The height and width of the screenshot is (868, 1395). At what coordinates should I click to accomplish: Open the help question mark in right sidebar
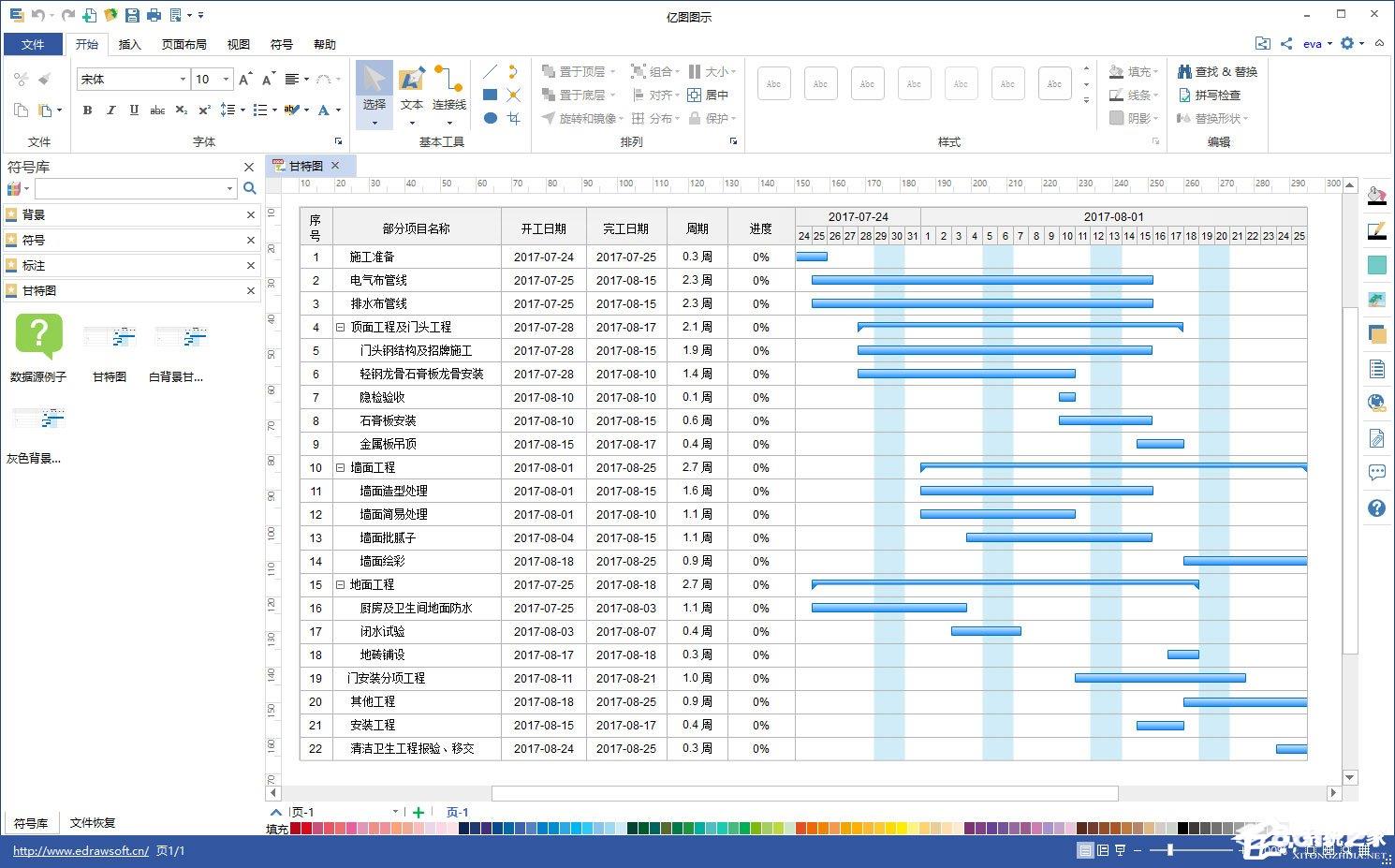point(1376,508)
